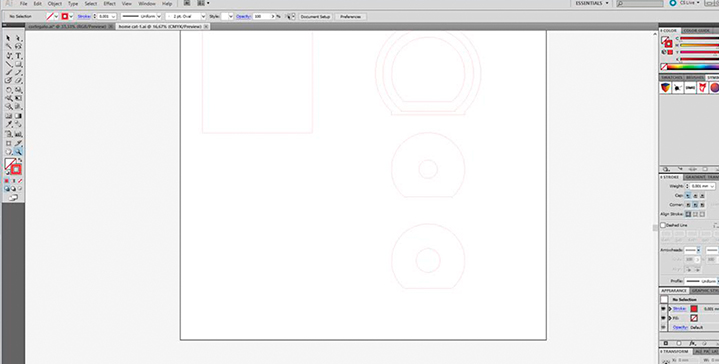The image size is (719, 364).
Task: Click Add New Effect fx icon
Action: [693, 343]
